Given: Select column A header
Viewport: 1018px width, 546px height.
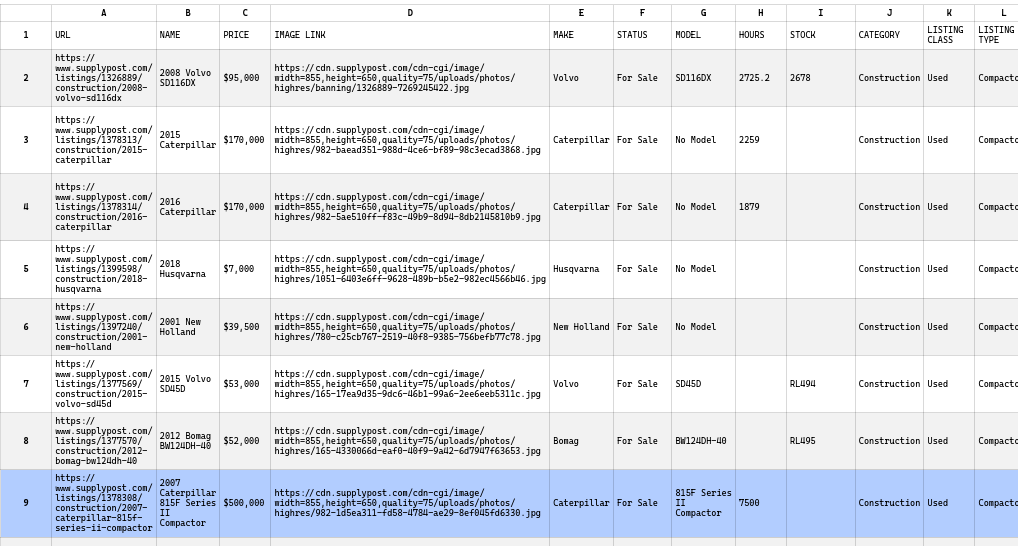Looking at the screenshot, I should 103,13.
